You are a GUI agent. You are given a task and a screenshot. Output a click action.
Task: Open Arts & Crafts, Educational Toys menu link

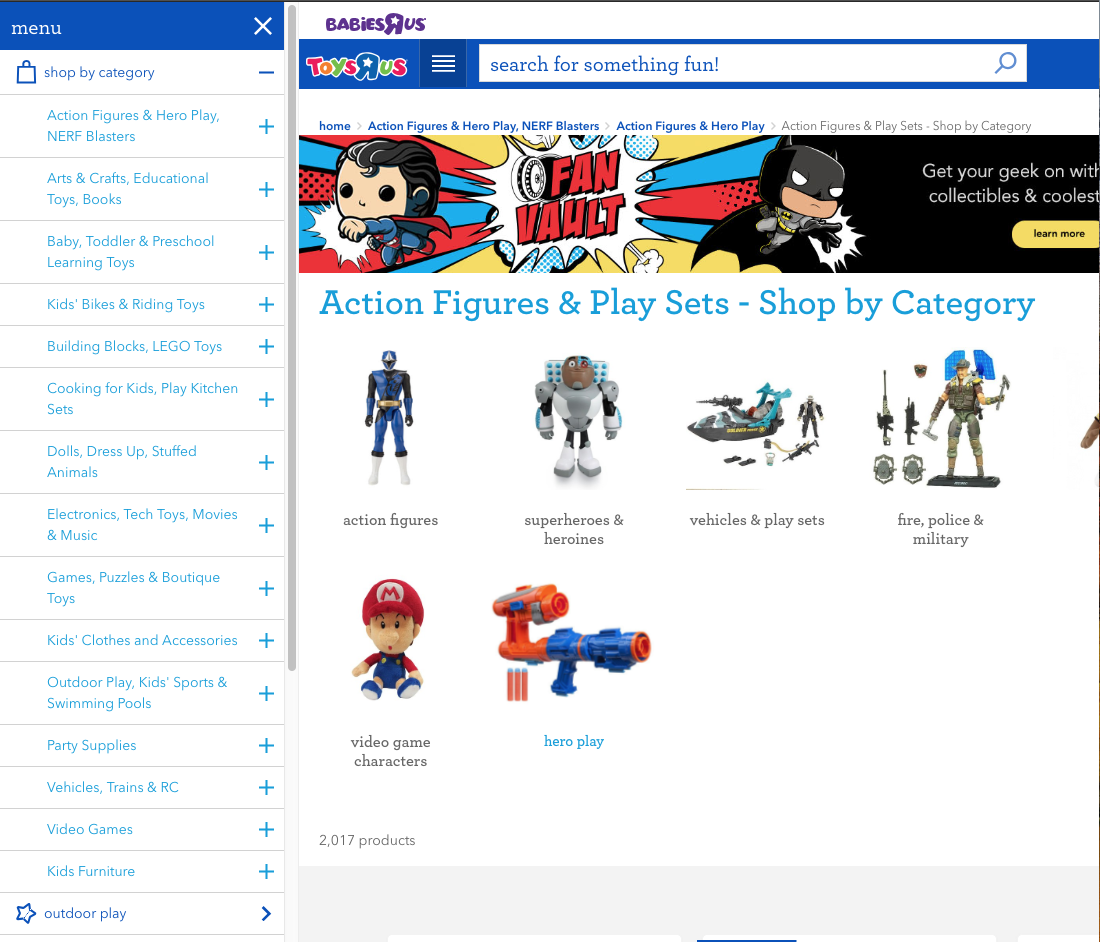point(128,189)
